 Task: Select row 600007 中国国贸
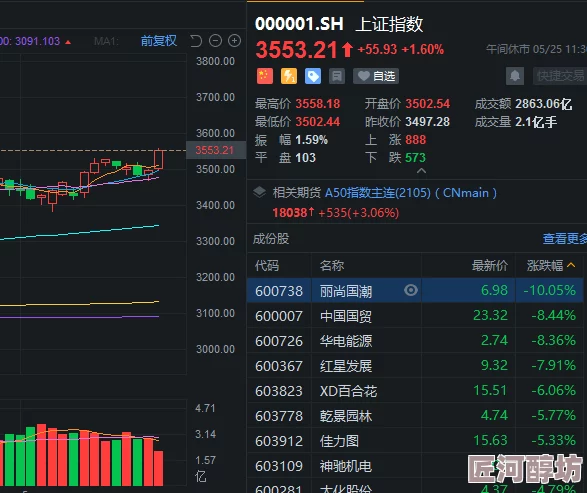(415, 316)
